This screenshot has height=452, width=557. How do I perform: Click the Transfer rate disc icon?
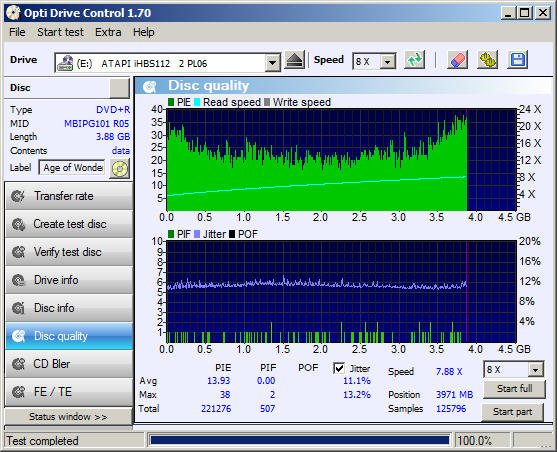(18, 196)
